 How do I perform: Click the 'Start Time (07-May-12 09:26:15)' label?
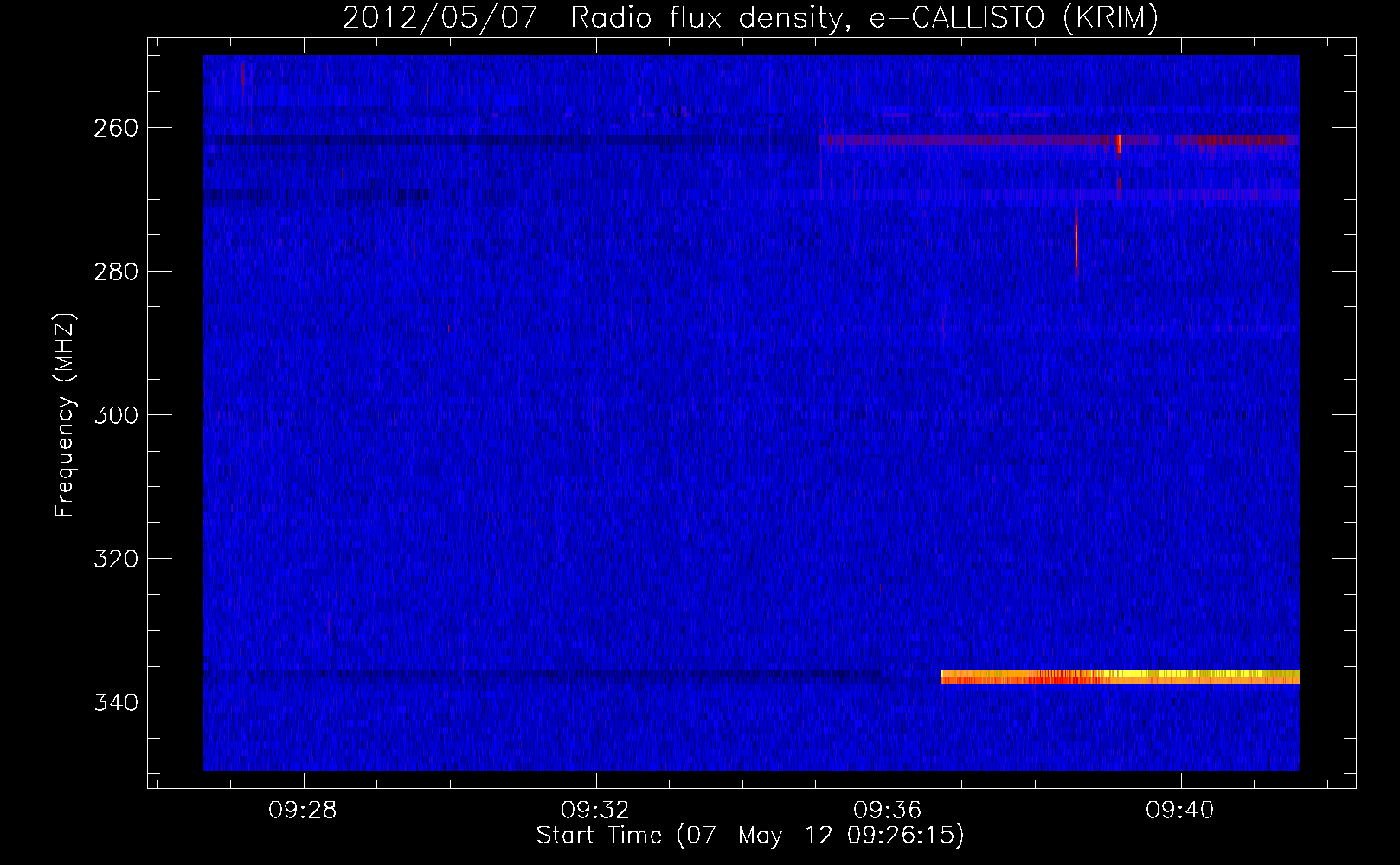[x=750, y=836]
